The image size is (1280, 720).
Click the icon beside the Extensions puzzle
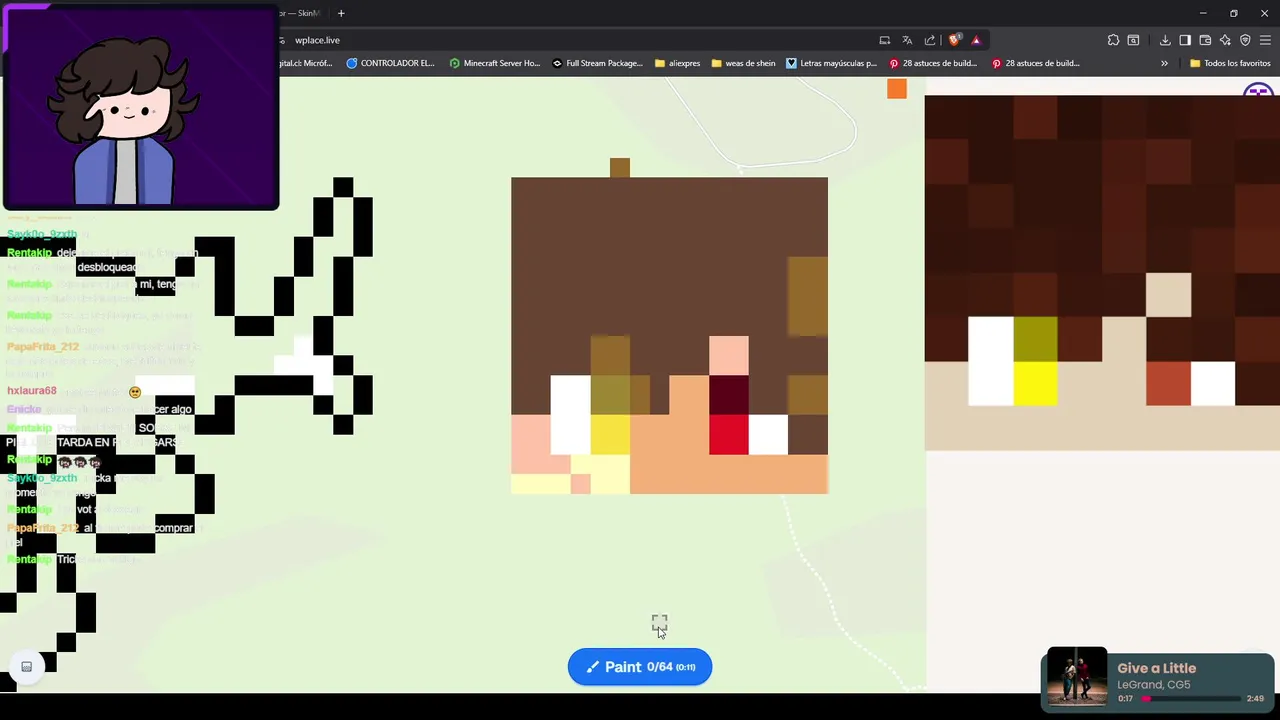coord(1133,40)
